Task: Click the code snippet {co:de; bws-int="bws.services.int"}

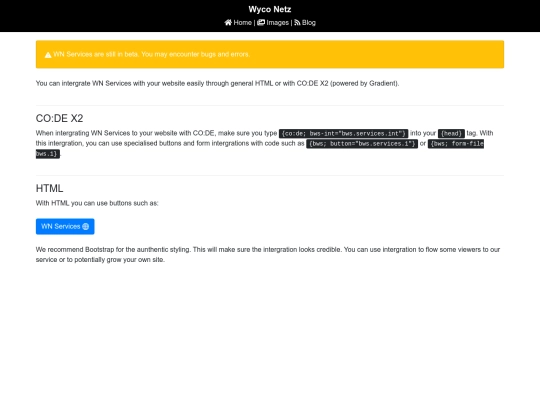Action: click(343, 134)
